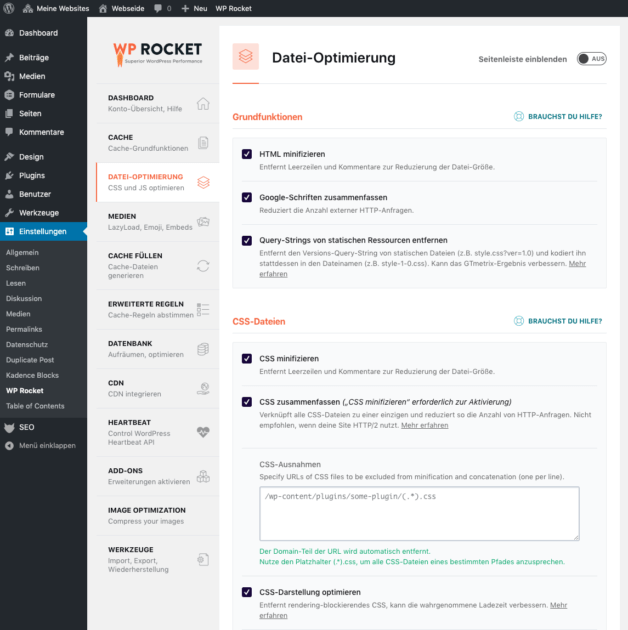The width and height of the screenshot is (628, 630).
Task: Click the Design brush icon
Action: [x=9, y=157]
